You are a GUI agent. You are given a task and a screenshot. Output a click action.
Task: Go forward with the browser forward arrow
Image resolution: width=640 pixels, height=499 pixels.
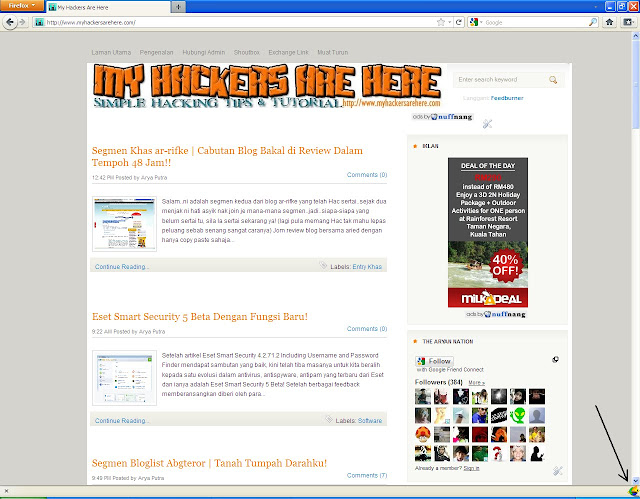pyautogui.click(x=22, y=22)
